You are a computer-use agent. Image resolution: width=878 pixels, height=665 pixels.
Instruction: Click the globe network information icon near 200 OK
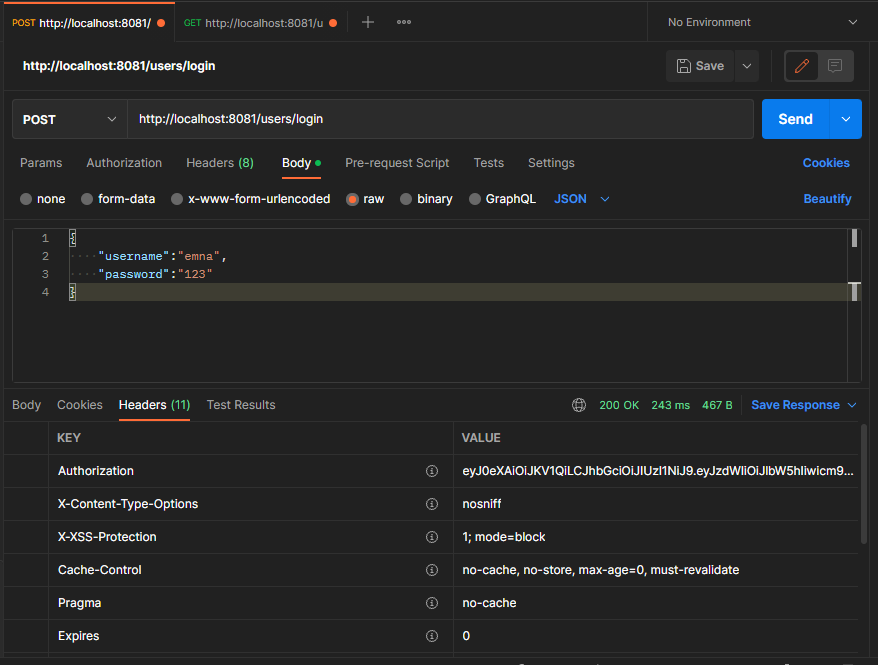(x=579, y=405)
